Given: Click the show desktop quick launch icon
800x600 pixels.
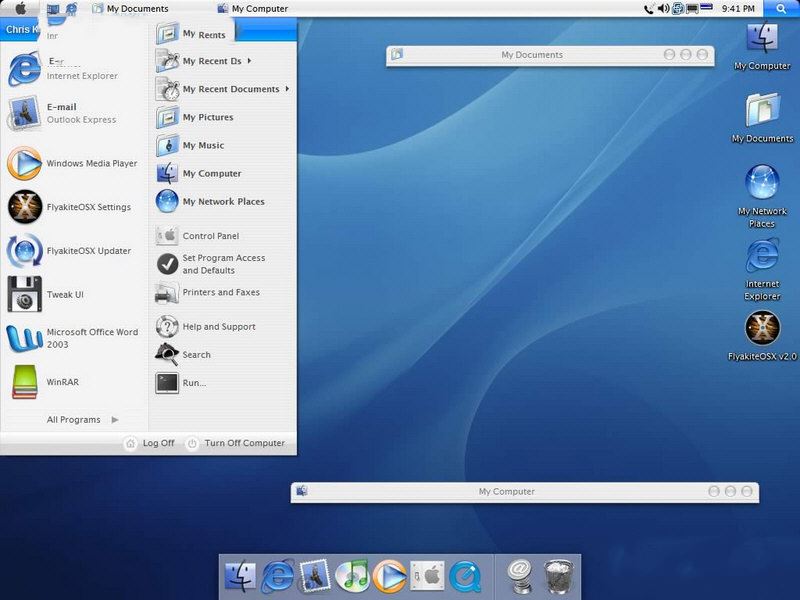Looking at the screenshot, I should coord(53,9).
